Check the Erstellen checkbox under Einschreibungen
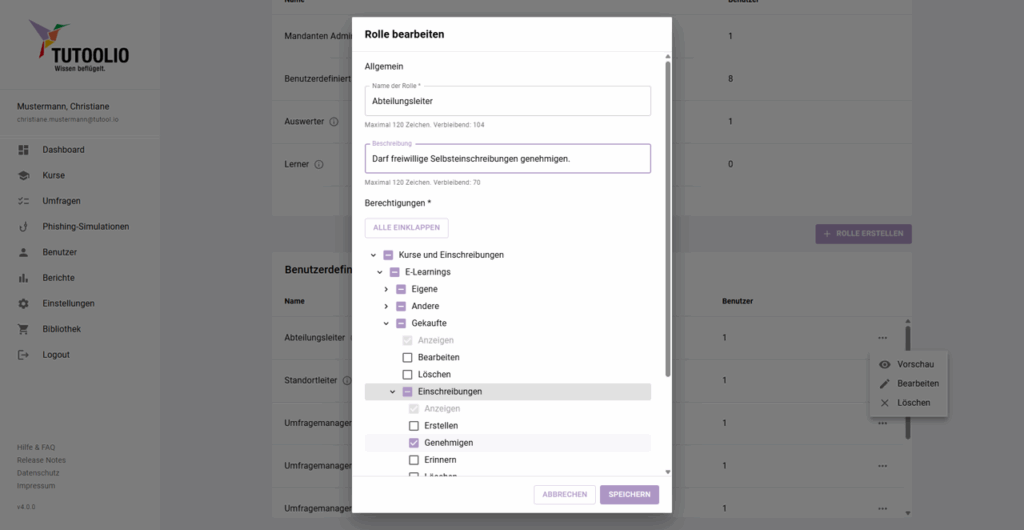Screen dimensions: 1024x530 pyautogui.click(x=415, y=426)
